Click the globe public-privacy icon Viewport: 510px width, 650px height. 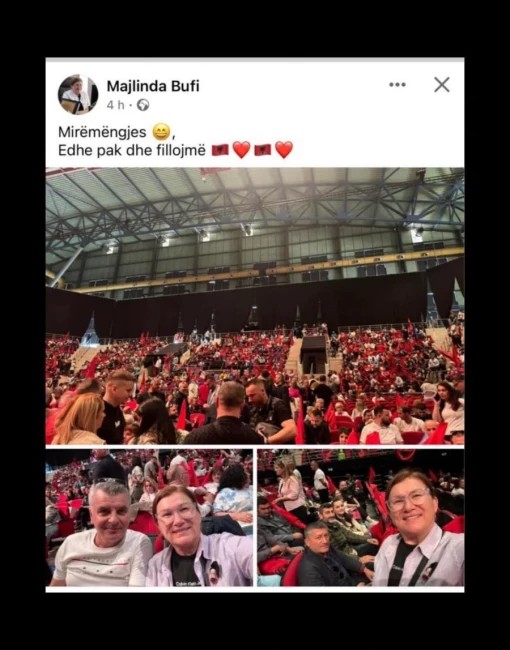[143, 105]
